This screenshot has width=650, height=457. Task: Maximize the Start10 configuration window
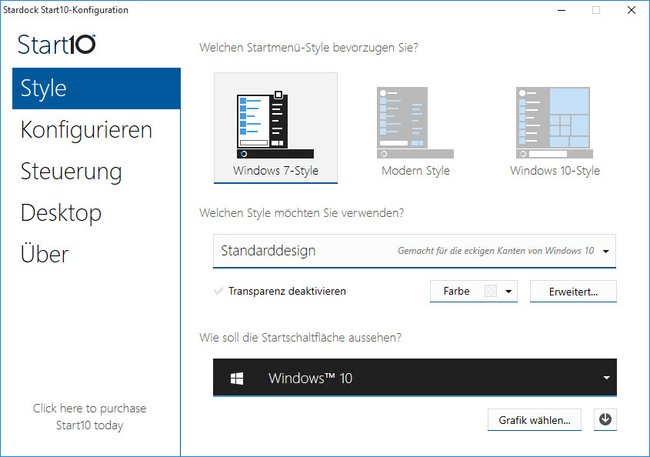(596, 10)
